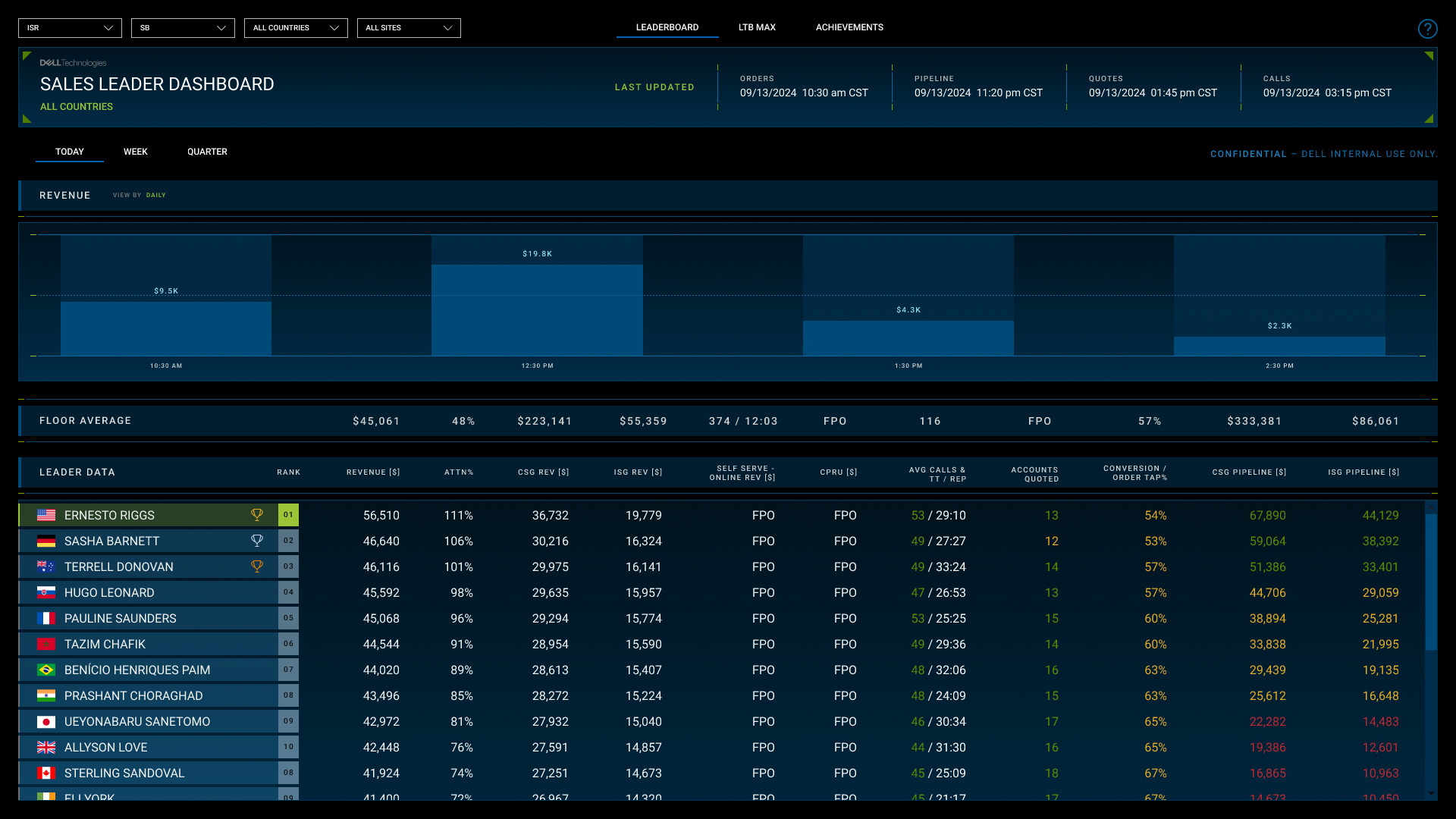Click Terrell Donovan's bronze trophy icon

[x=257, y=566]
